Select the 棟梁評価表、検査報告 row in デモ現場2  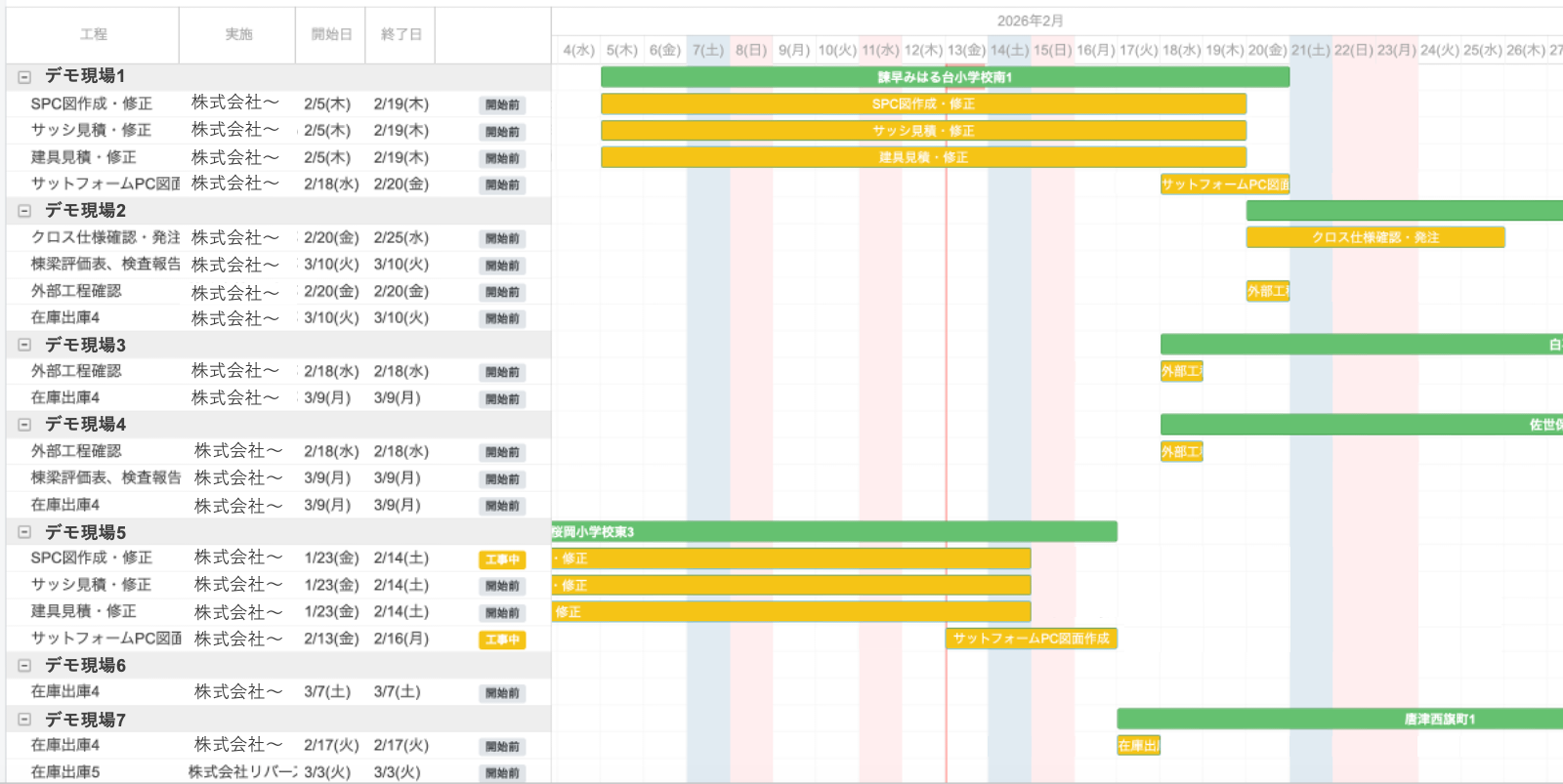(106, 265)
